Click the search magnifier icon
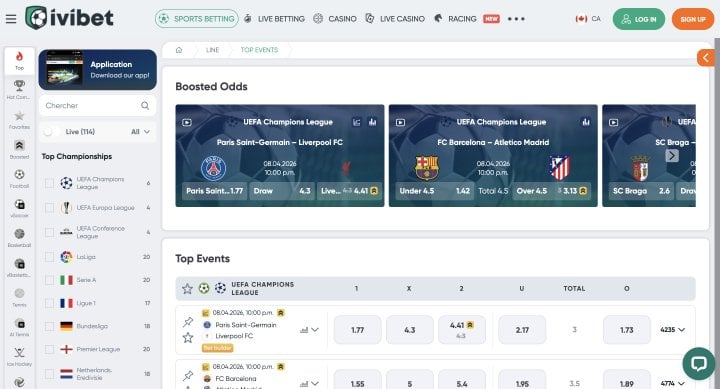The image size is (720, 389). [x=145, y=106]
